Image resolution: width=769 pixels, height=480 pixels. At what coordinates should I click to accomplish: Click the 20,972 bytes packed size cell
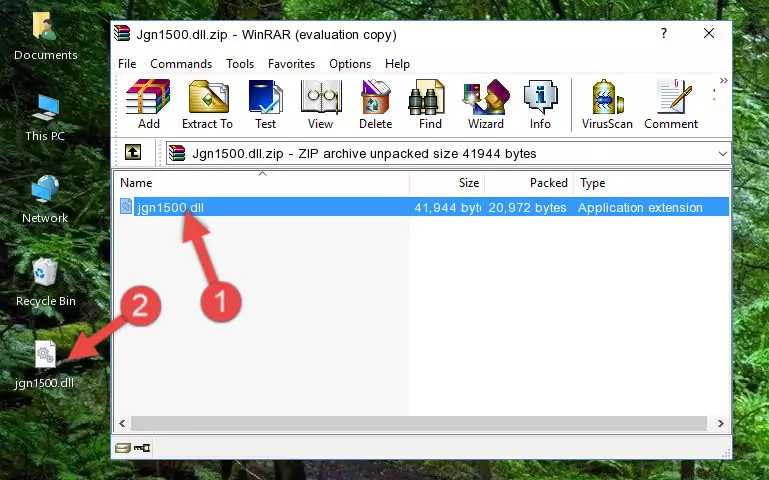(x=527, y=207)
